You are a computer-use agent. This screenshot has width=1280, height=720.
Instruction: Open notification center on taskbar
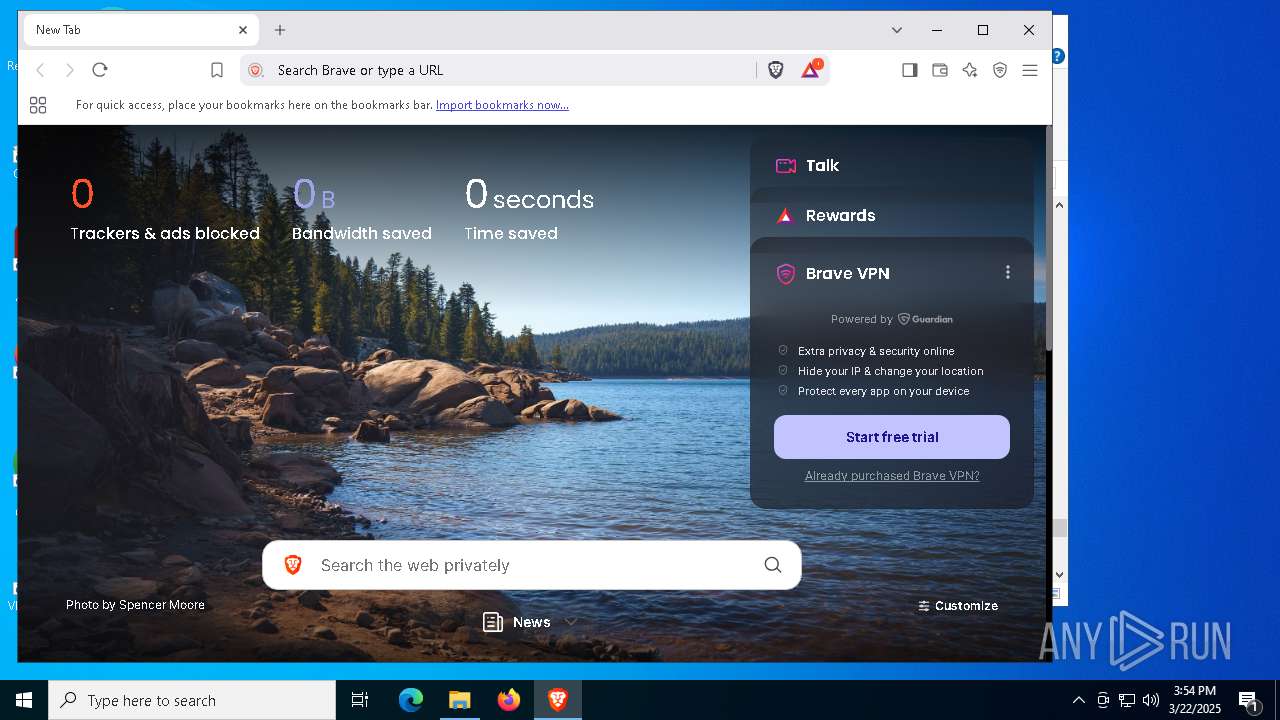click(x=1248, y=700)
